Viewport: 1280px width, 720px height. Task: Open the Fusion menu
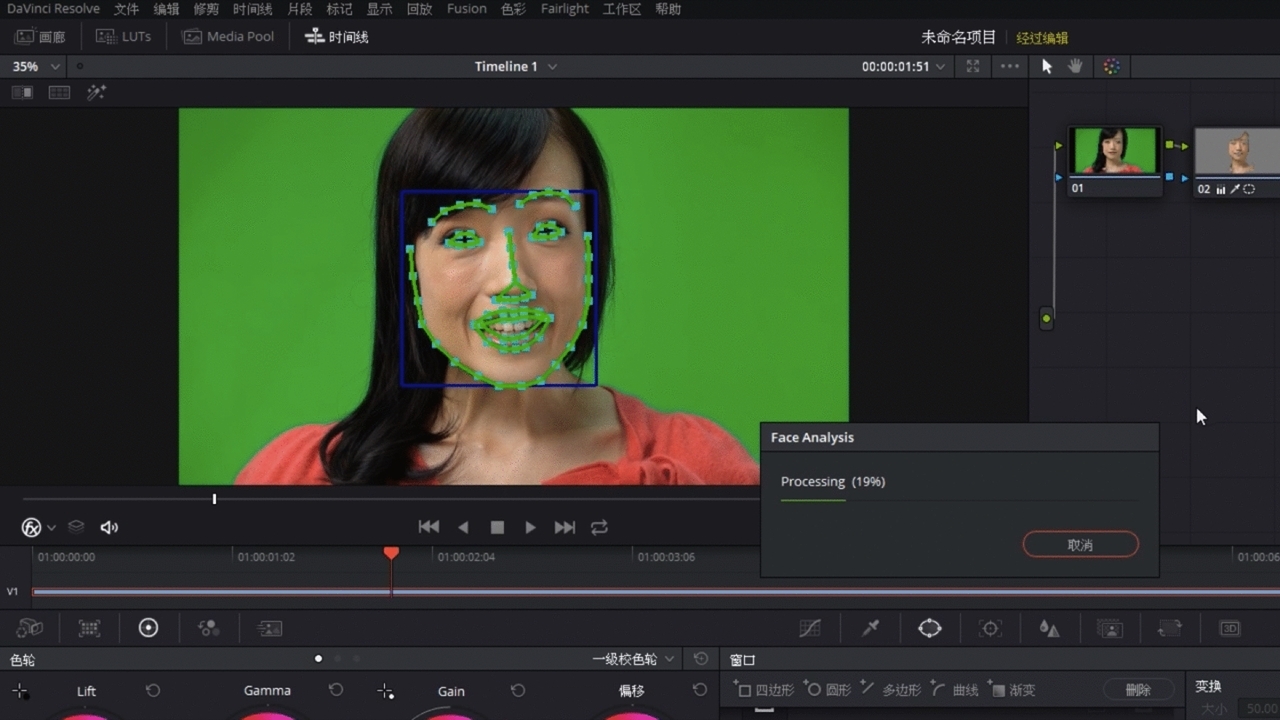[466, 9]
